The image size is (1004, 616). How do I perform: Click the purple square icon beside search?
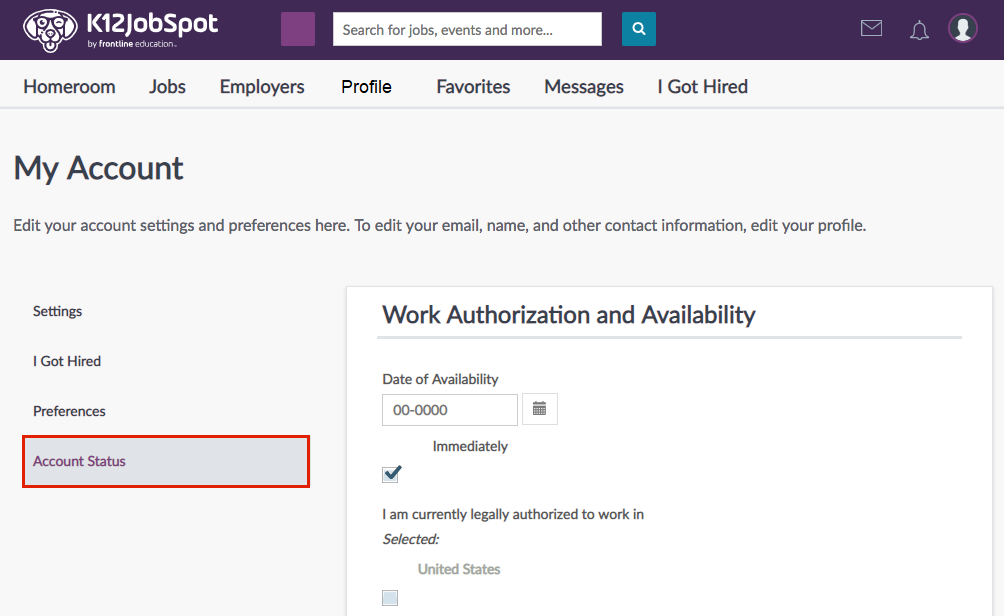pyautogui.click(x=297, y=29)
